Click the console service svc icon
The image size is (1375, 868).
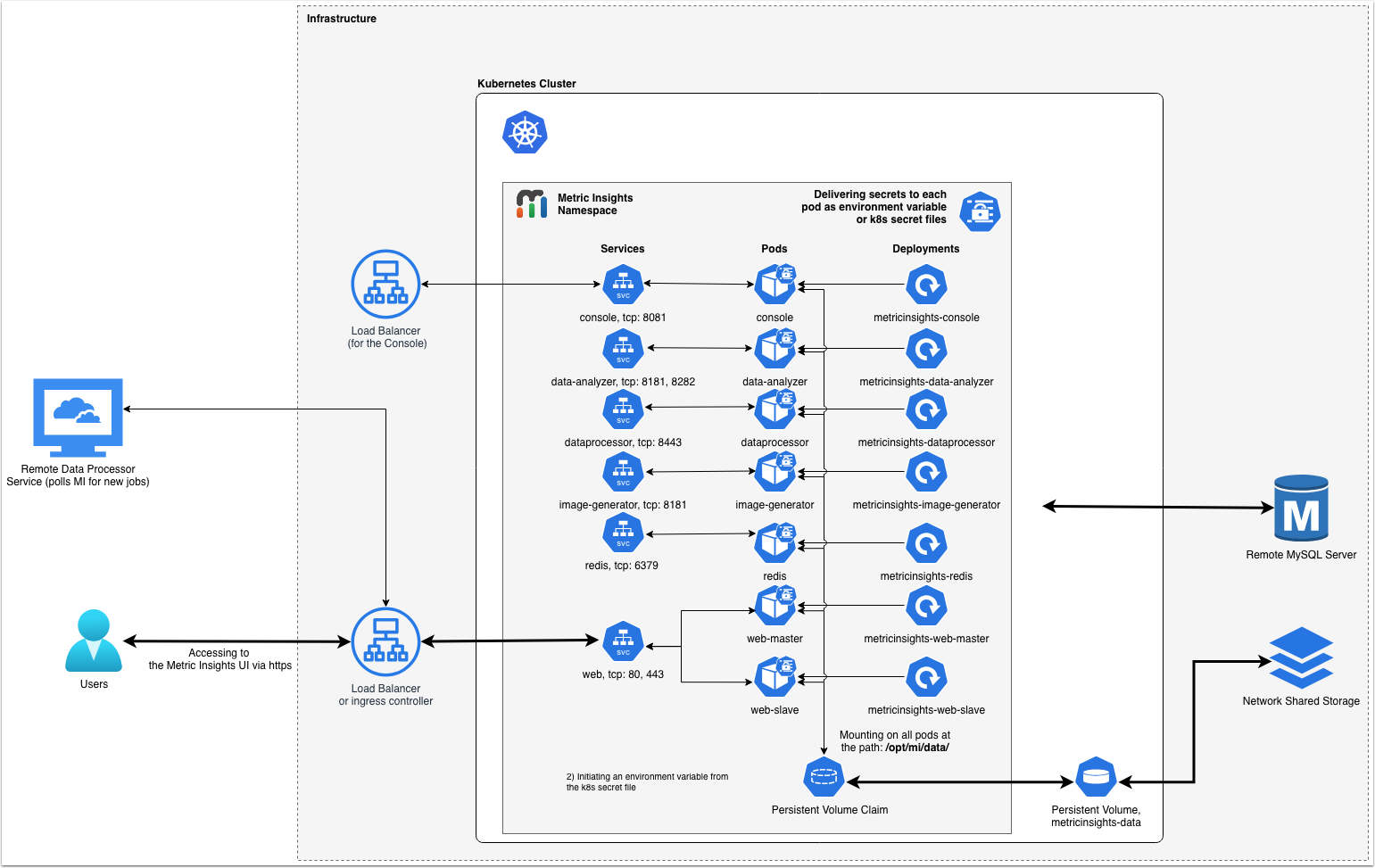point(623,285)
